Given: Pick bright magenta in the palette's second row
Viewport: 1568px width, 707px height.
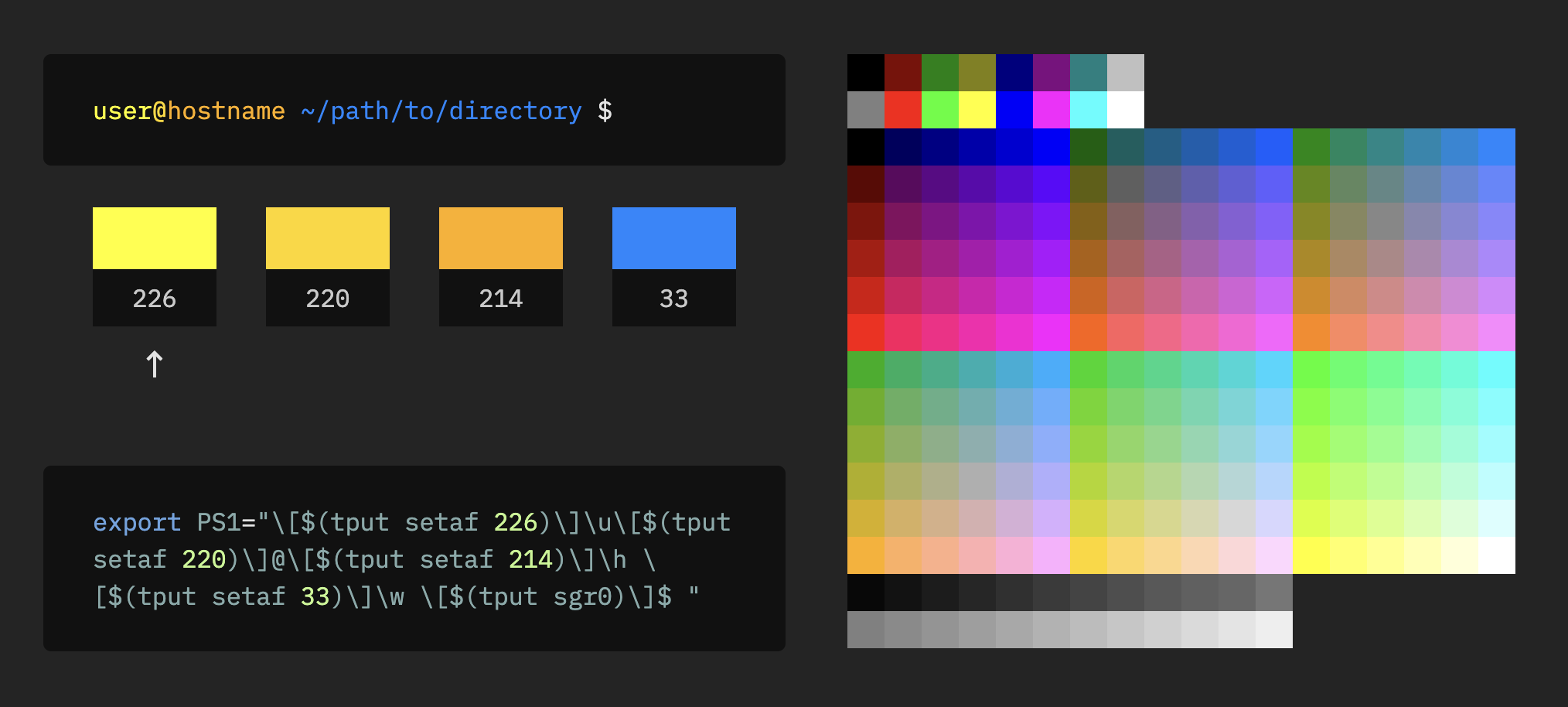Looking at the screenshot, I should (1052, 110).
